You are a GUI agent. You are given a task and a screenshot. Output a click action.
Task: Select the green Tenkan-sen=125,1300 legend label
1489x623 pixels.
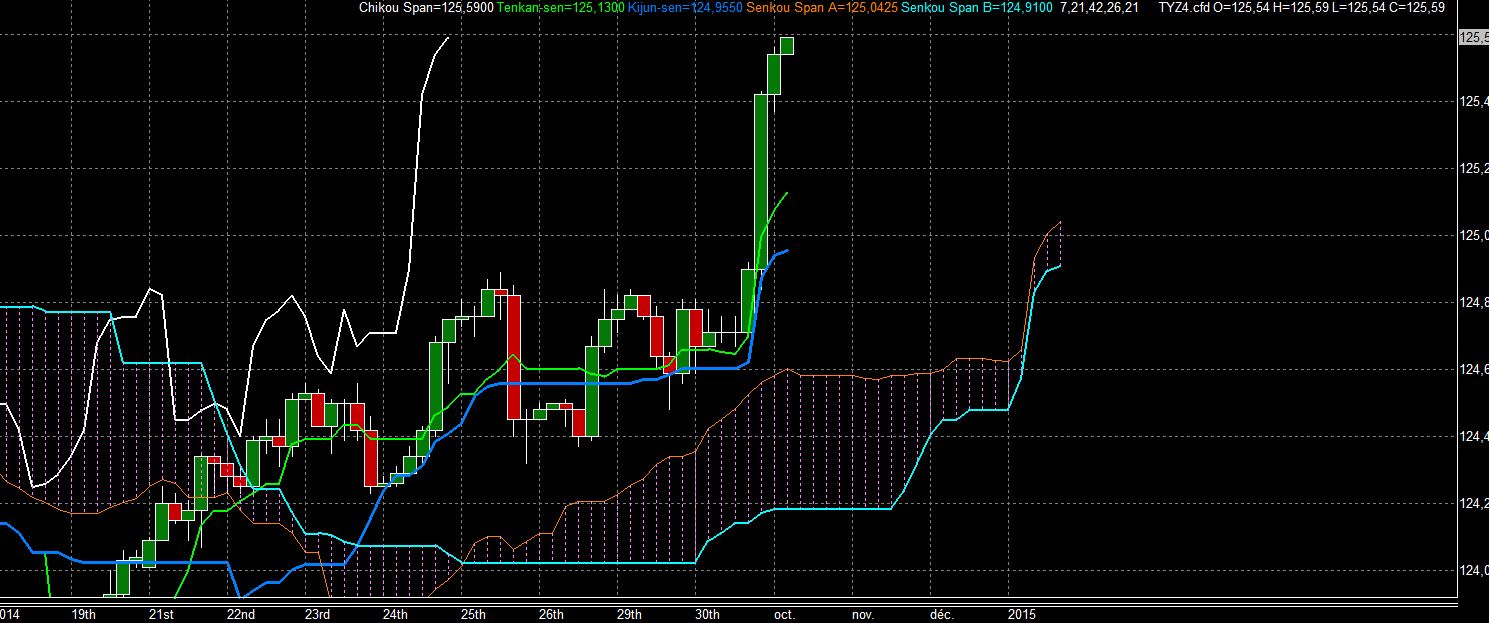(x=561, y=8)
